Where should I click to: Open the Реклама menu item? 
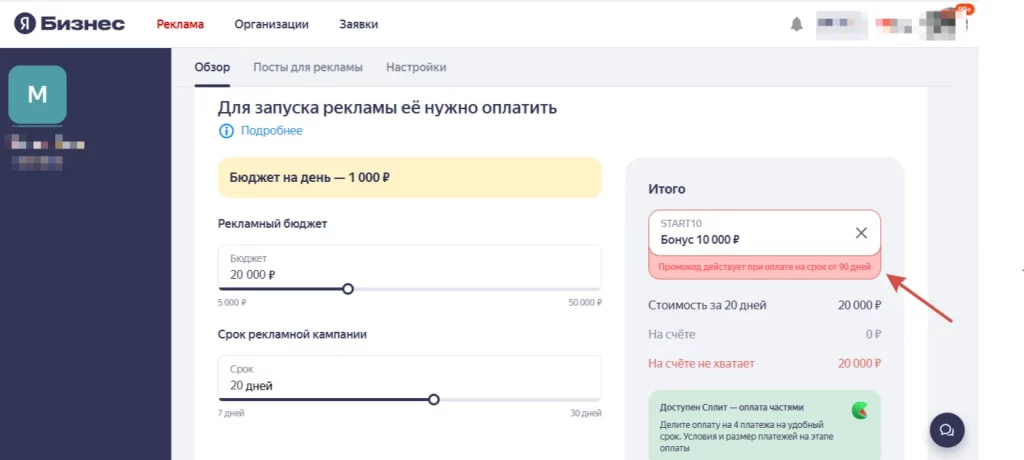(180, 24)
